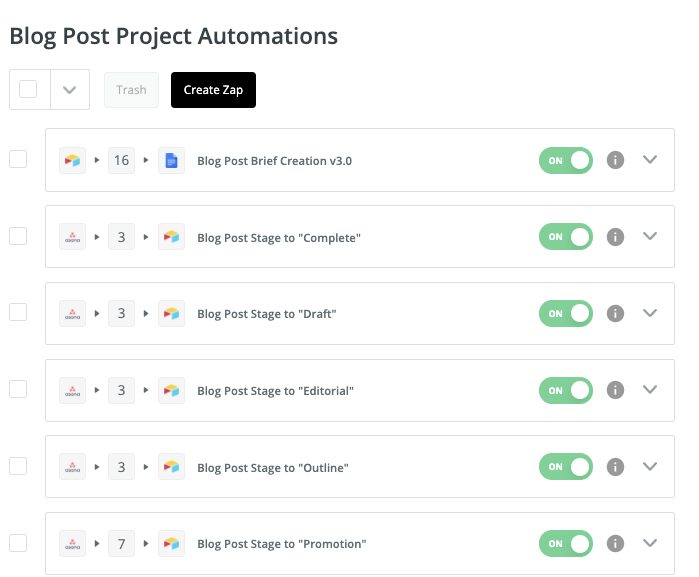Click the Airtable icon in "Draft" zap row

tap(171, 314)
